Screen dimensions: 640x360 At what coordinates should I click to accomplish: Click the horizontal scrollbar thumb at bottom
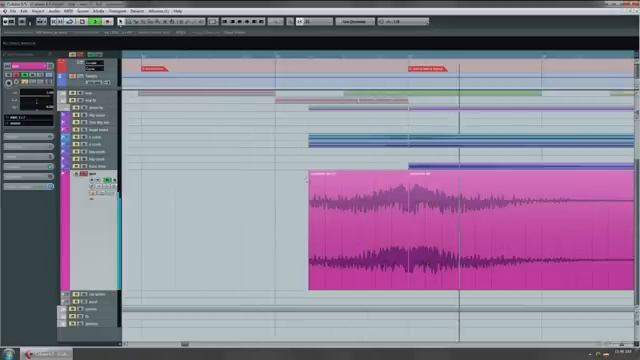(185, 344)
